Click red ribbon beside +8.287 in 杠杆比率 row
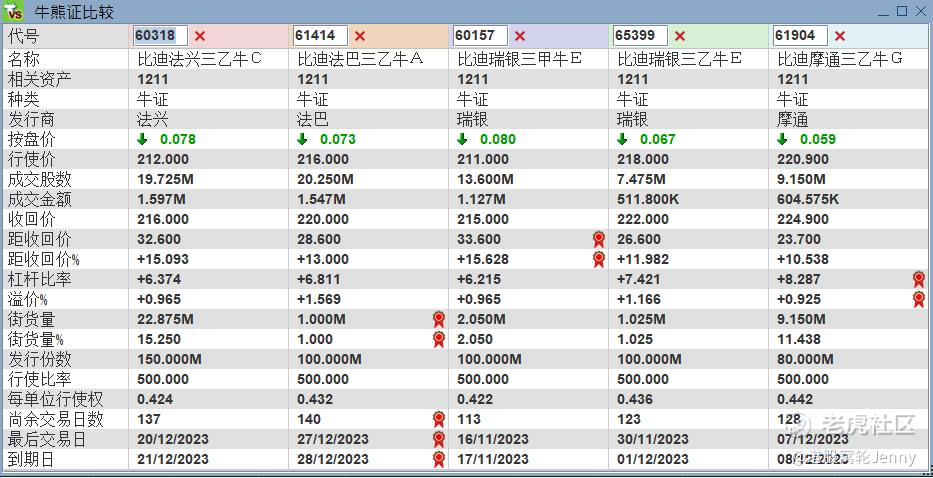This screenshot has height=478, width=933. tap(919, 279)
